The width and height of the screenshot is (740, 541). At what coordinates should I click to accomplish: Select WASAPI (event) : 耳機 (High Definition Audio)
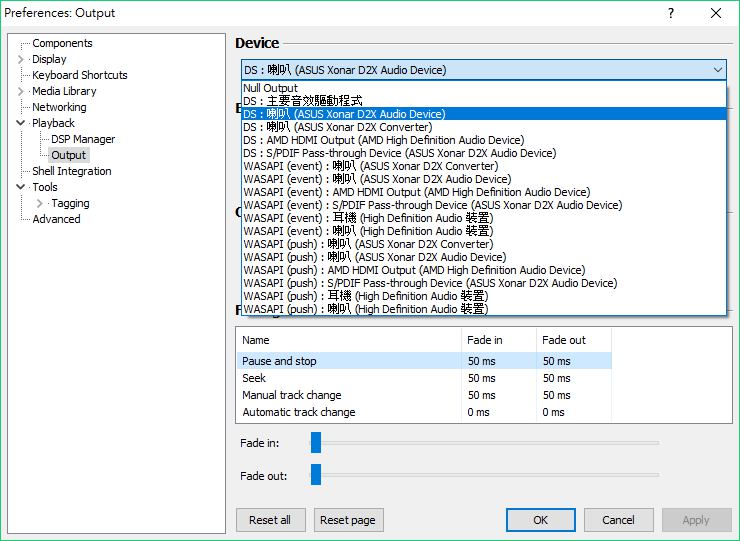click(x=484, y=218)
